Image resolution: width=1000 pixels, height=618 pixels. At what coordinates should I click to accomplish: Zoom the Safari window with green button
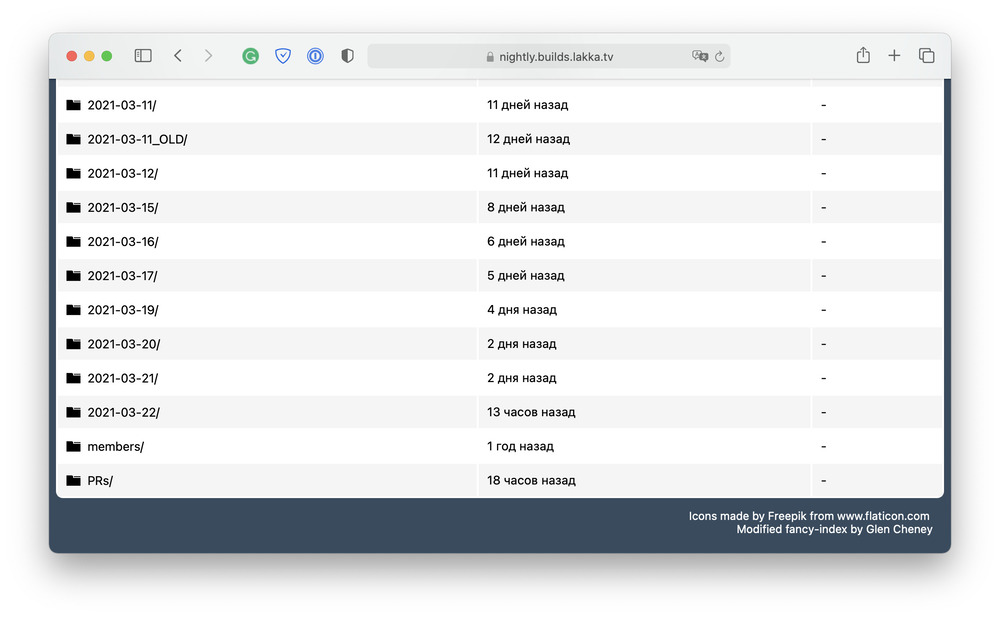(107, 56)
